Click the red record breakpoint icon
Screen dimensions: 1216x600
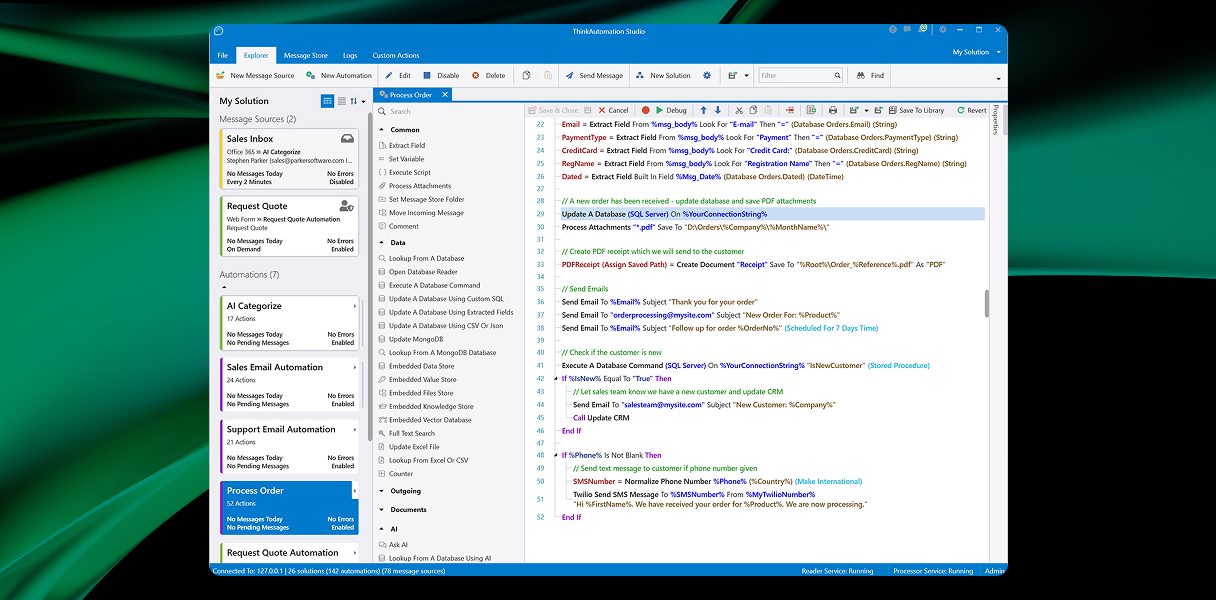point(645,110)
